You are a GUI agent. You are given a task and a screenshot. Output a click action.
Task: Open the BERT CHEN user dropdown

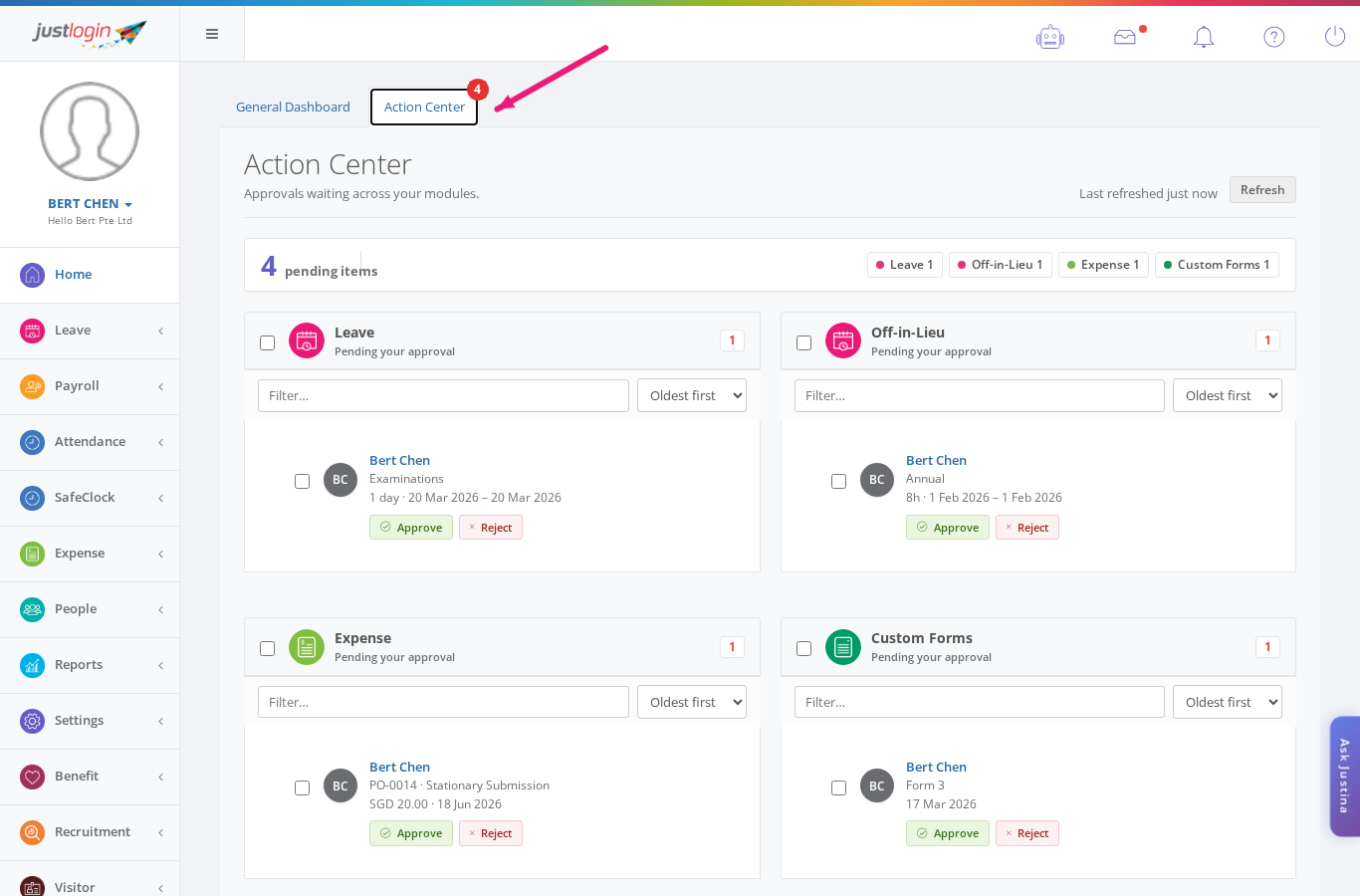pos(90,203)
